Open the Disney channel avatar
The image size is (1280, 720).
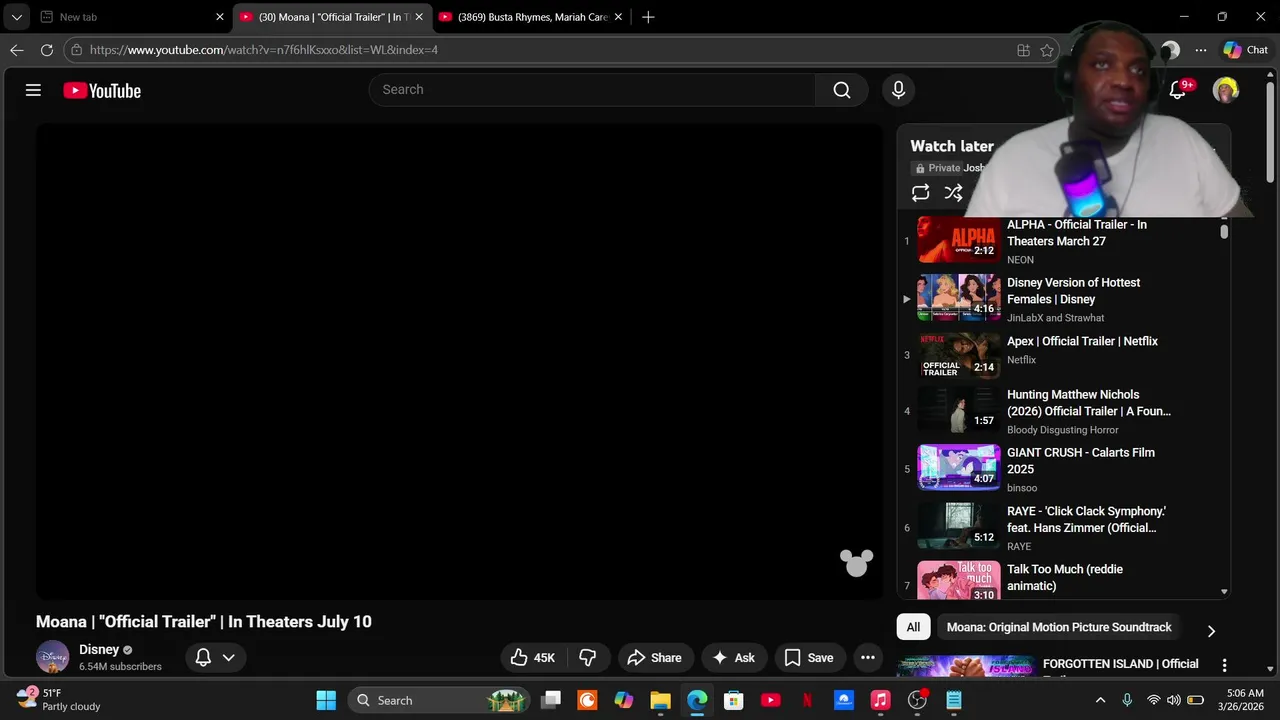click(52, 657)
